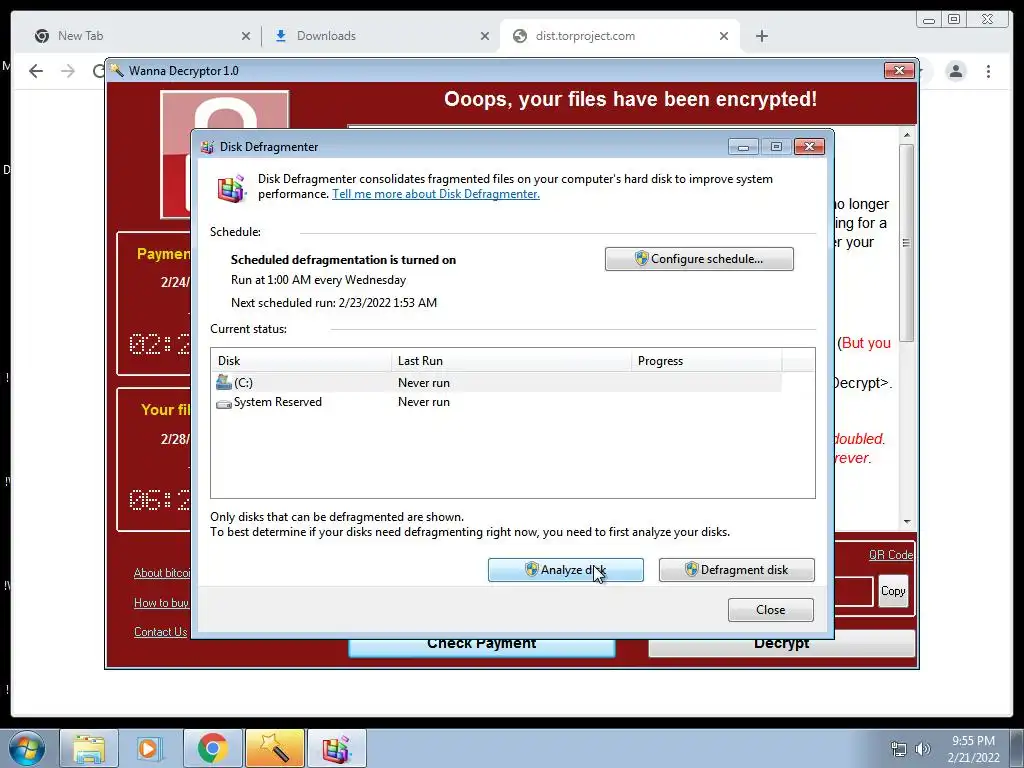Open a new browser tab with plus
This screenshot has width=1024, height=768.
(x=761, y=36)
